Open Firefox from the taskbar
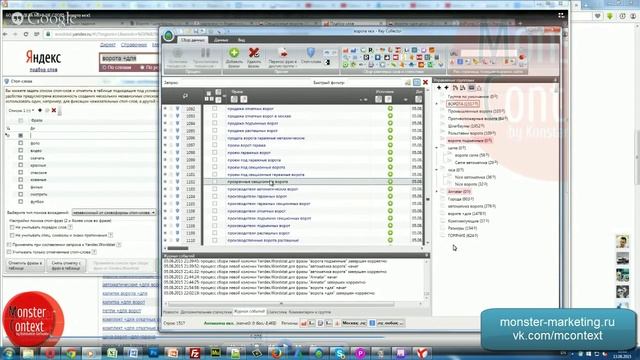 coord(277,353)
